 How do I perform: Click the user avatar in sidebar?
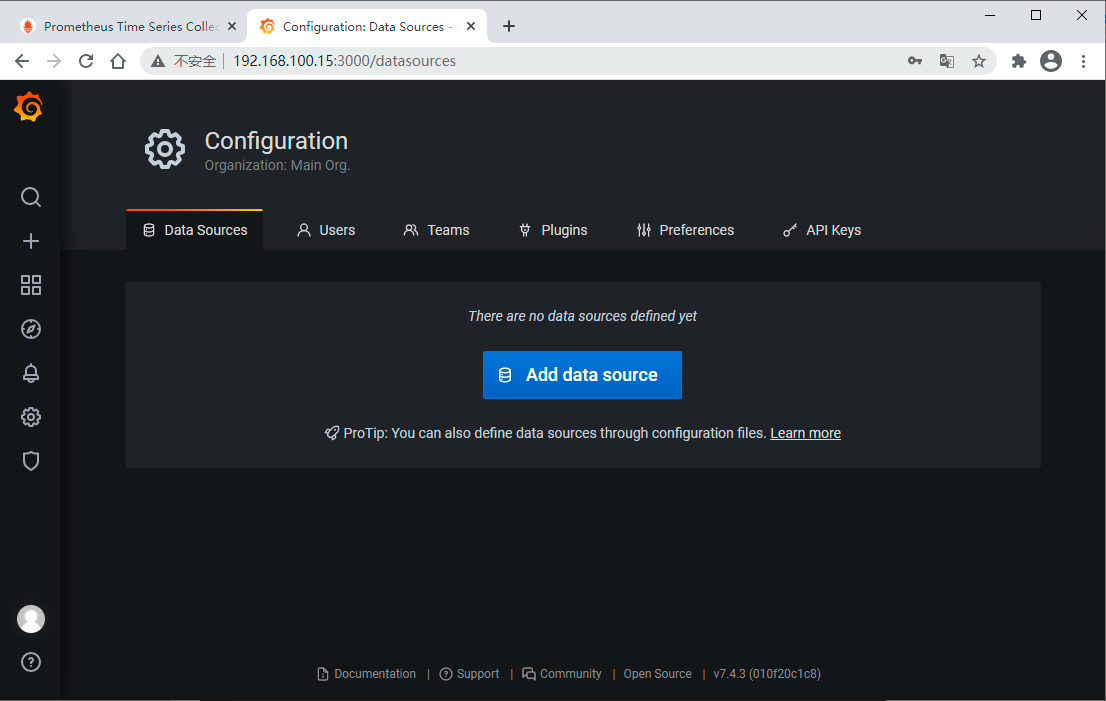pos(31,619)
